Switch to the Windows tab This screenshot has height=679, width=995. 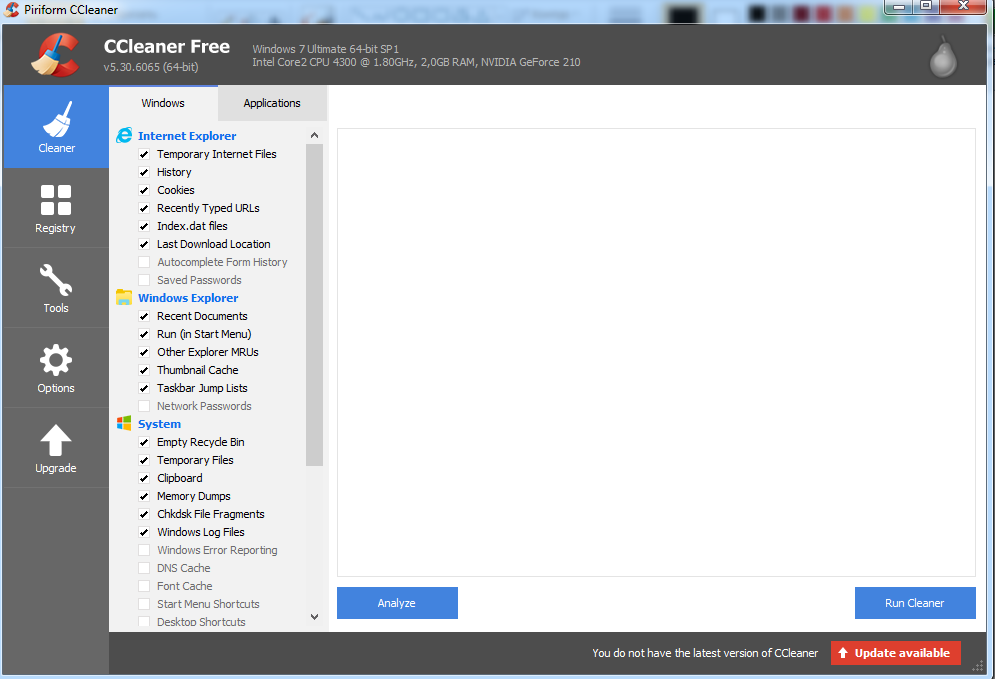pyautogui.click(x=163, y=103)
